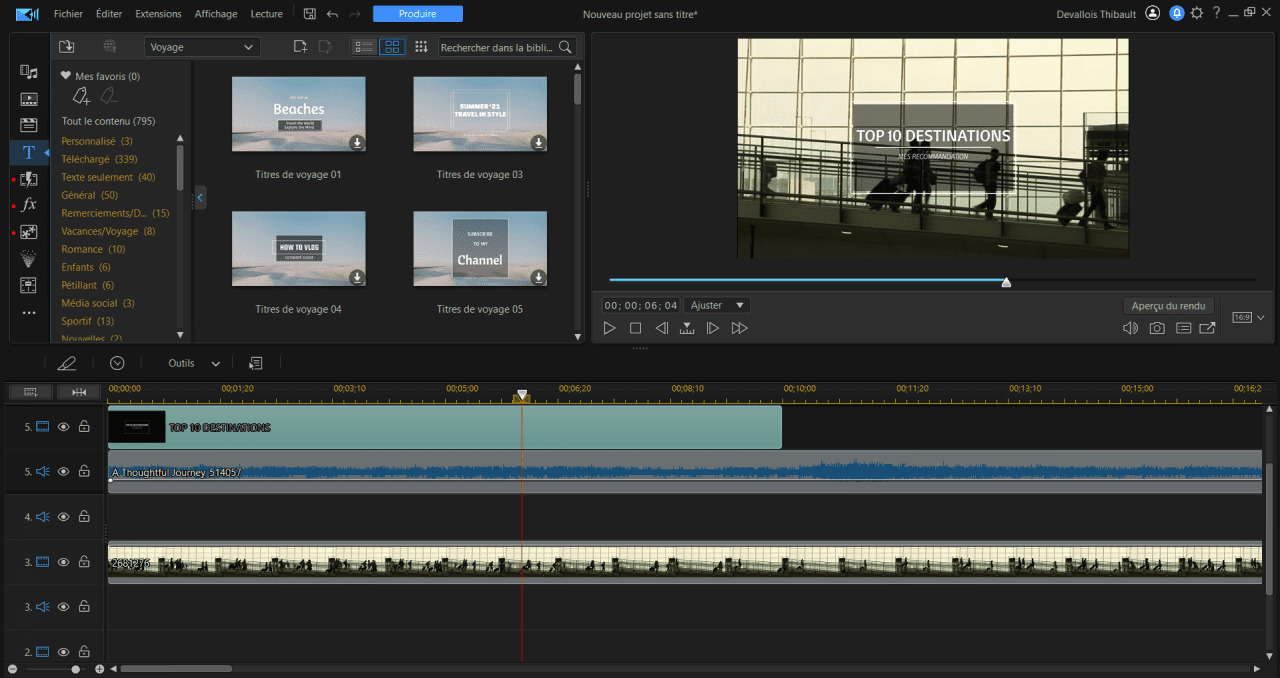Fit the movie to timeline view icon

click(x=79, y=392)
